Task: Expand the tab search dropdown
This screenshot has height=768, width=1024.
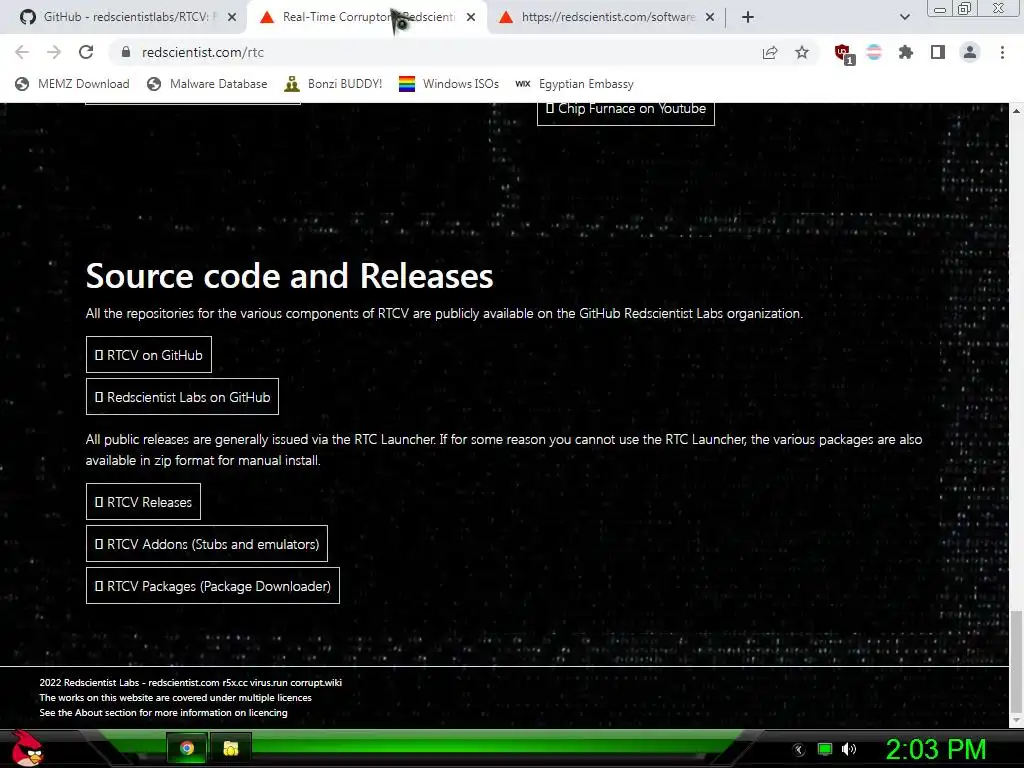Action: tap(904, 17)
